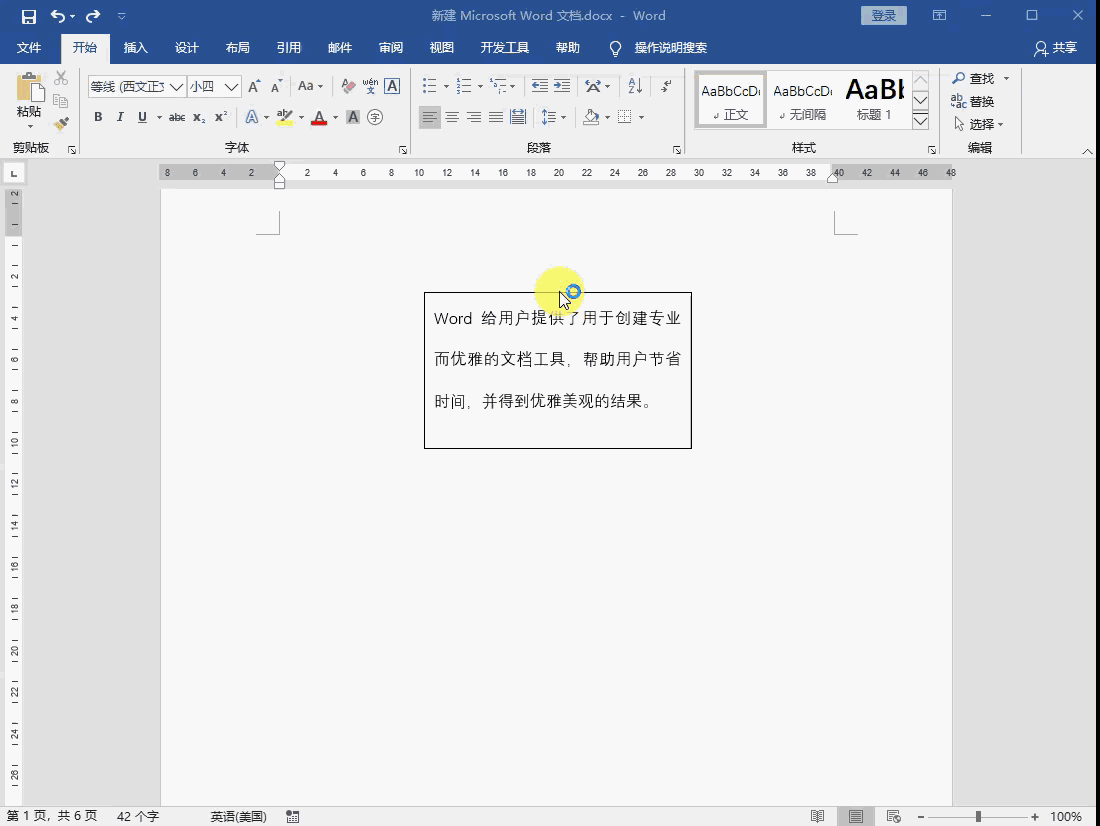This screenshot has height=826, width=1100.
Task: Select the 标题 1 style
Action: (x=875, y=100)
